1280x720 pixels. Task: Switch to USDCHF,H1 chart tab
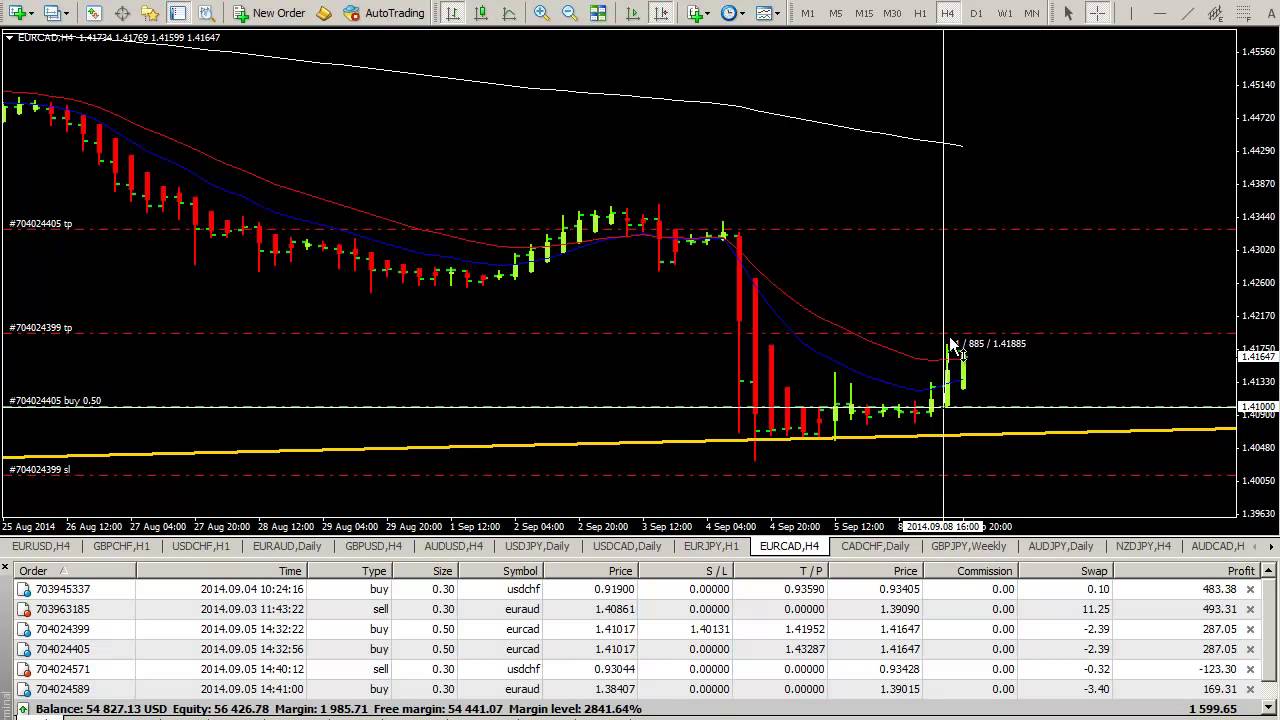(201, 546)
